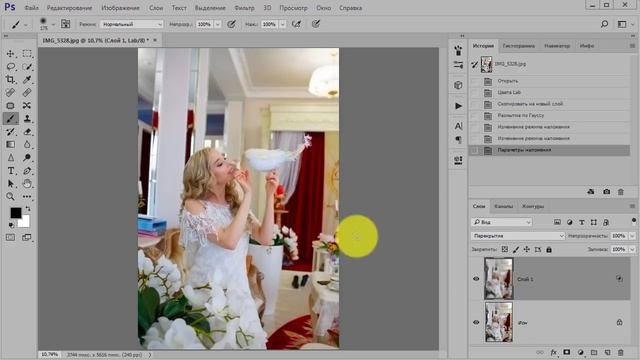Select the Zoom tool
The image size is (640, 360).
pos(11,197)
